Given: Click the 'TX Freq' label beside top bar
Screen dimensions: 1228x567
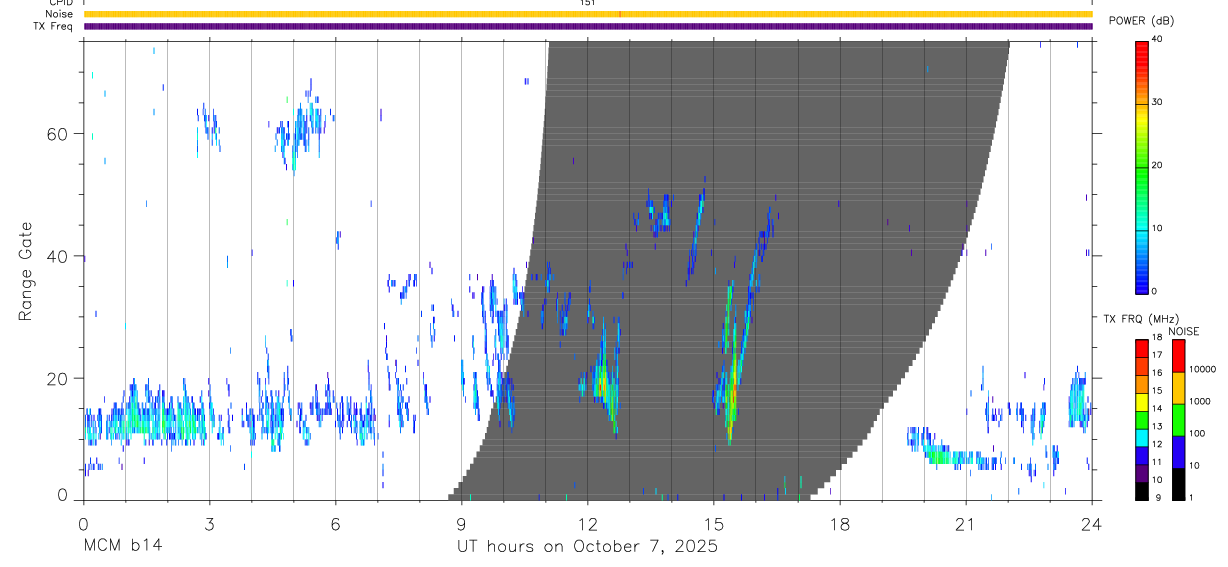Looking at the screenshot, I should pyautogui.click(x=53, y=26).
